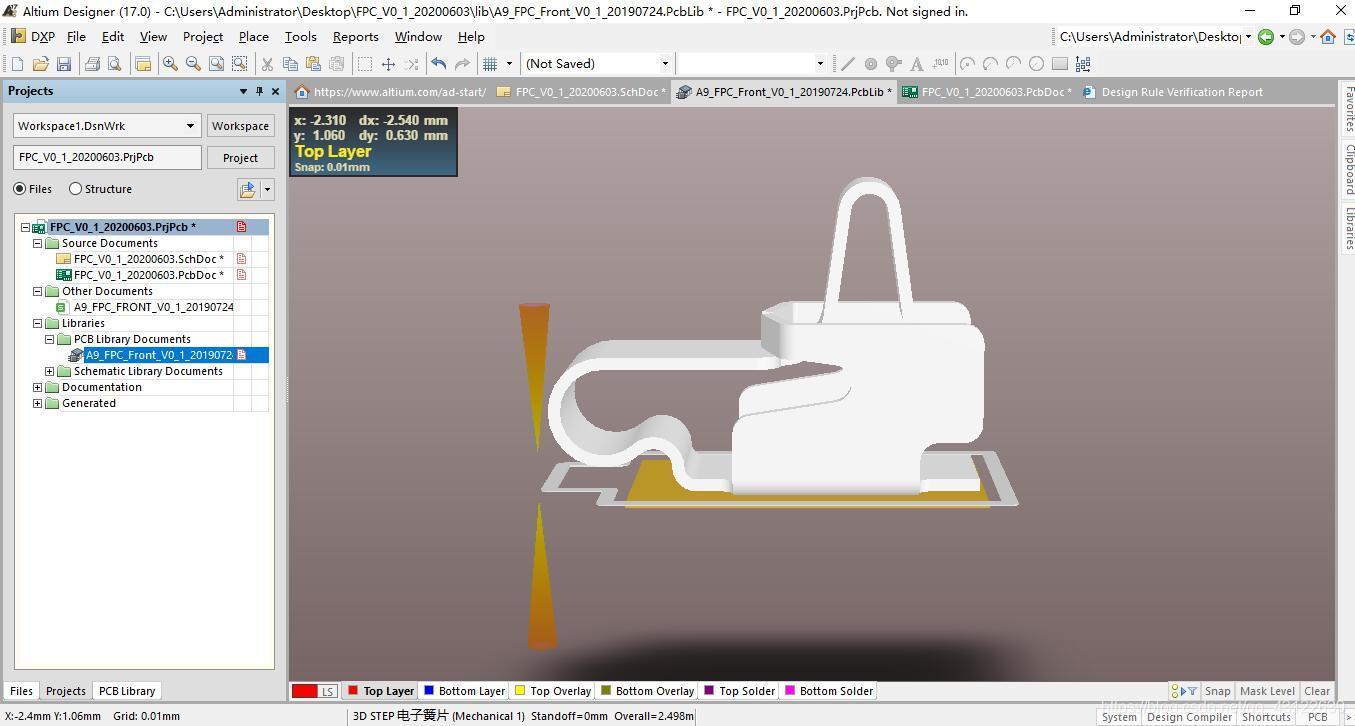Select the Top Solder layer tab
The height and width of the screenshot is (726, 1355).
pyautogui.click(x=740, y=691)
